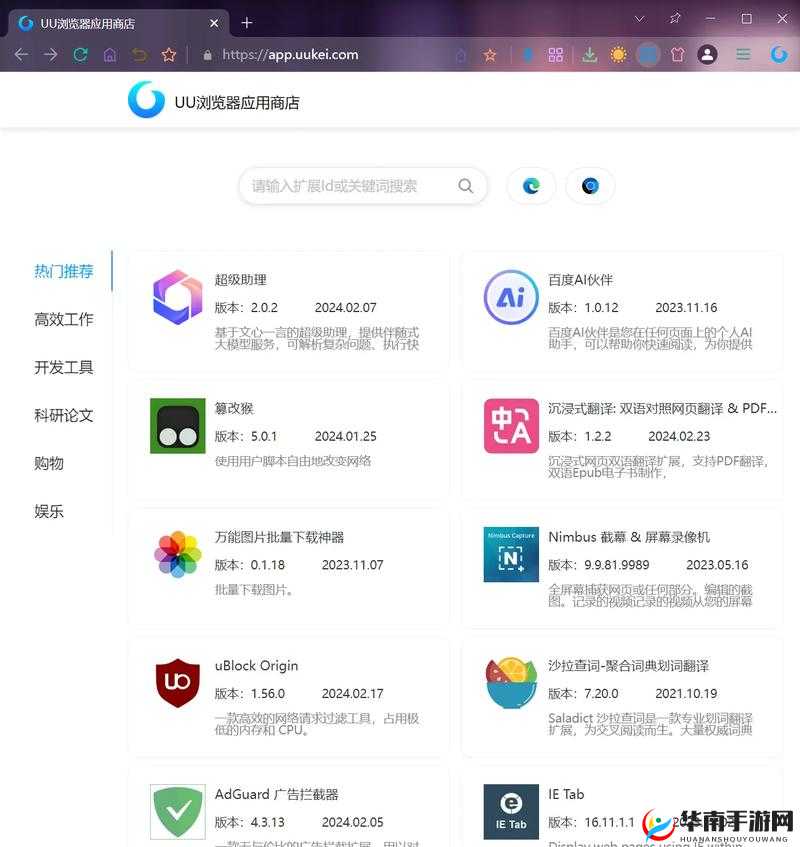Click the search magnifier button
Viewport: 800px width, 847px height.
click(465, 186)
